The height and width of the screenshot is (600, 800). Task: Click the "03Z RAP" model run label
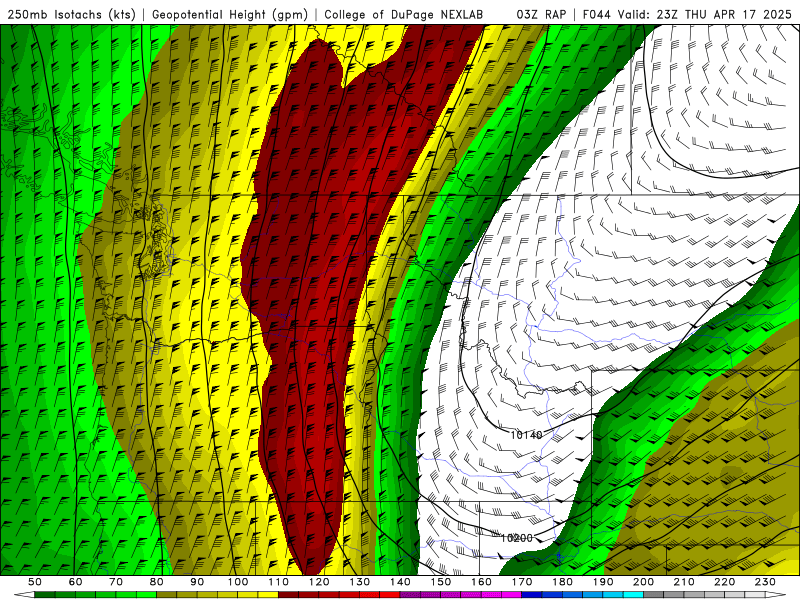coord(541,14)
